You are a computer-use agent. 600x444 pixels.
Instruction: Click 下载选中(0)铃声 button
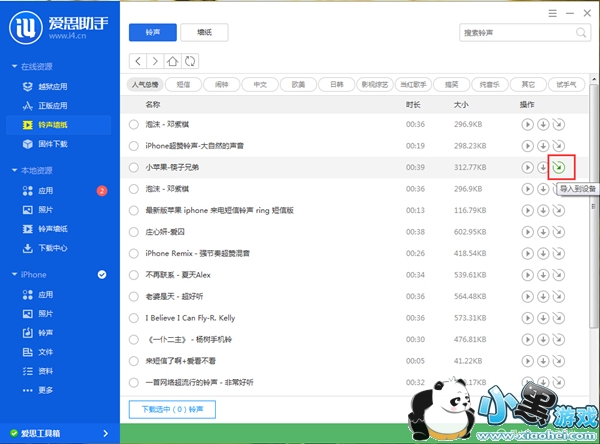pos(172,409)
